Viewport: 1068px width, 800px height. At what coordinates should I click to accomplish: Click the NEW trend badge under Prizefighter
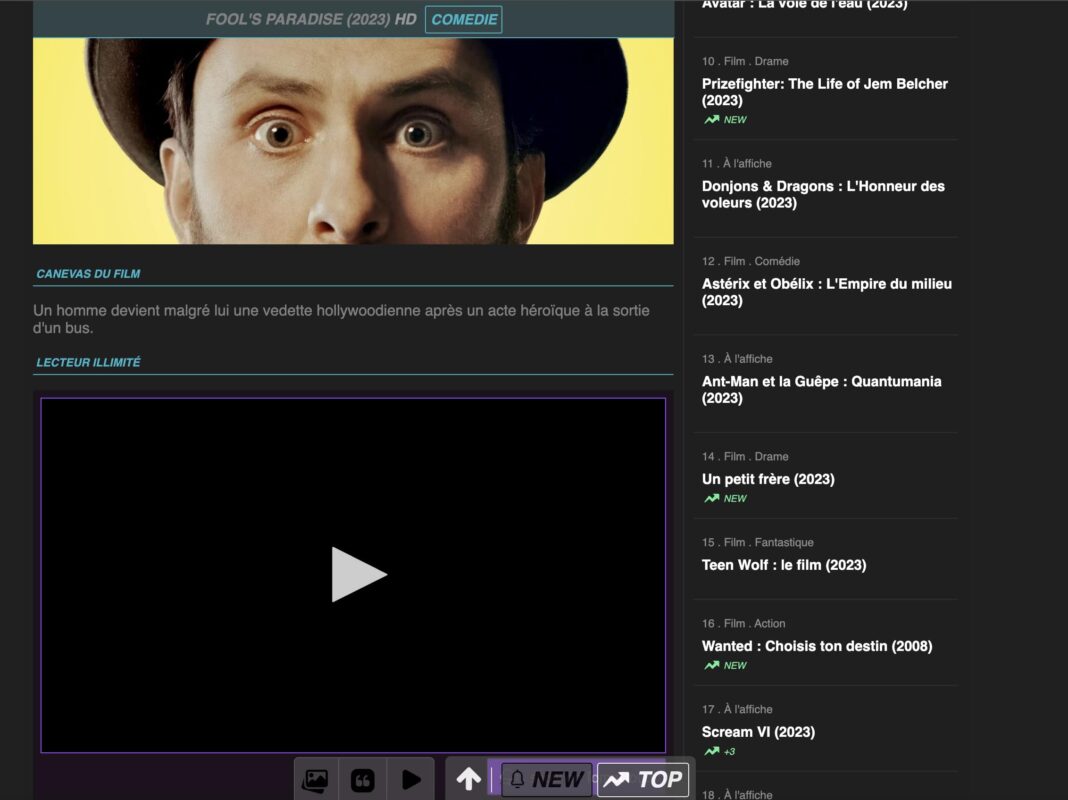coord(725,119)
